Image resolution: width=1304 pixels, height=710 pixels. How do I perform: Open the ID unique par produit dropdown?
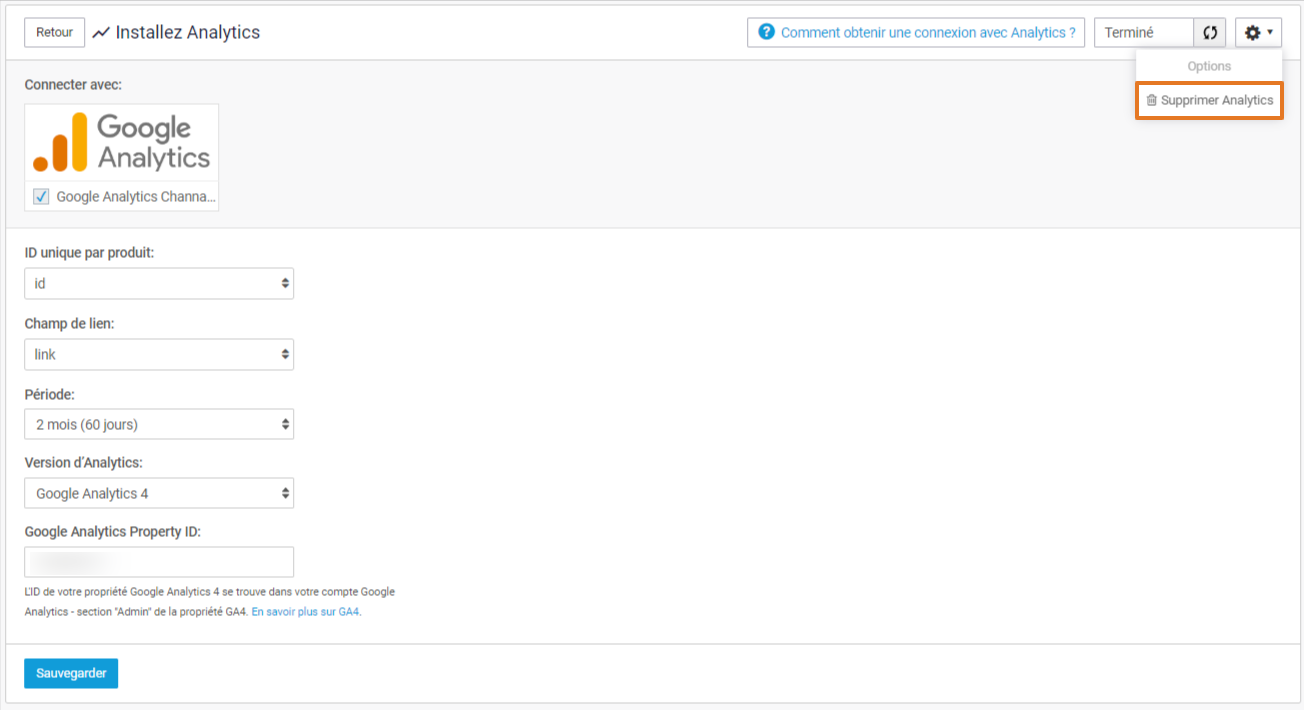pos(159,283)
